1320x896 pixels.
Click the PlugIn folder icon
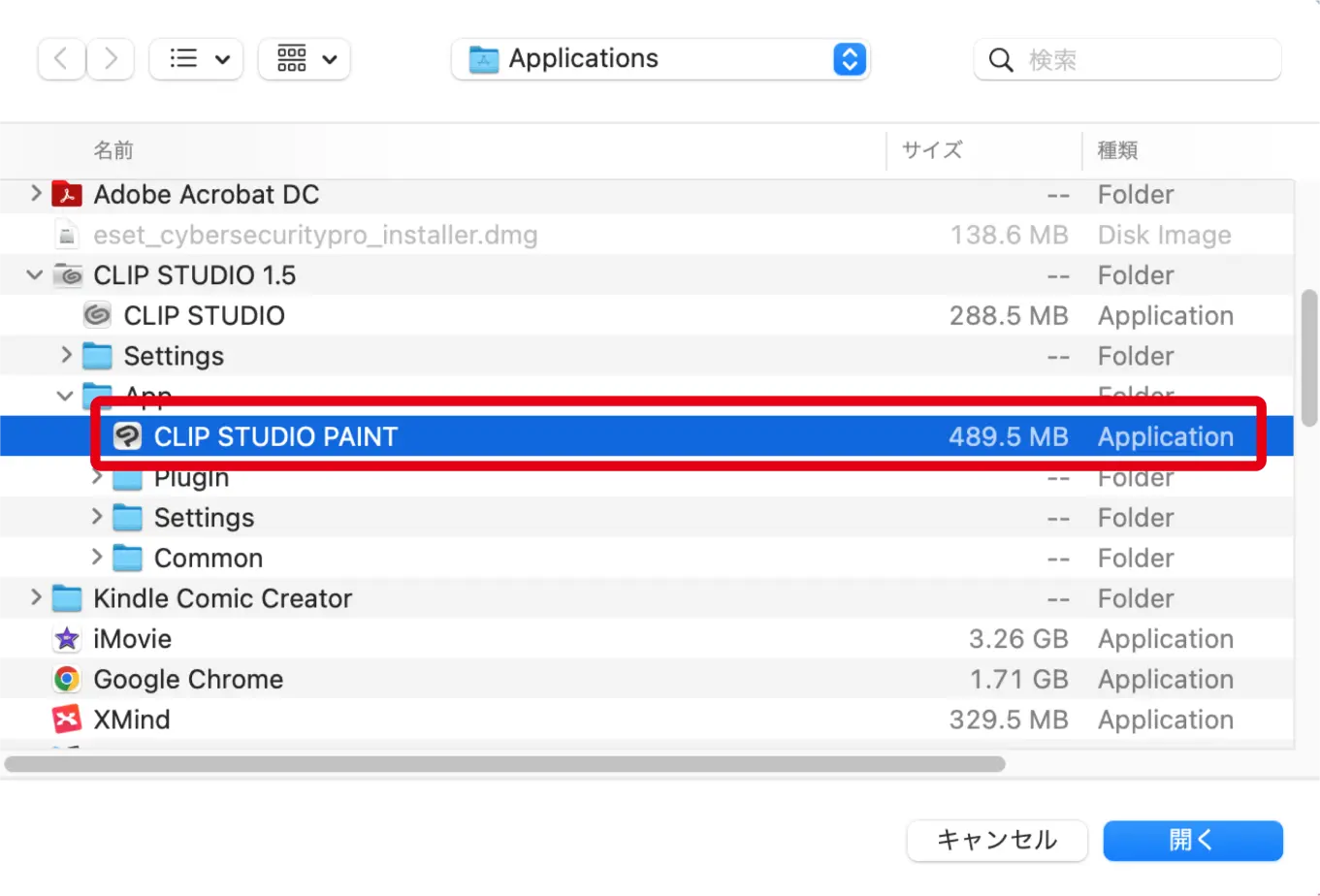(127, 478)
